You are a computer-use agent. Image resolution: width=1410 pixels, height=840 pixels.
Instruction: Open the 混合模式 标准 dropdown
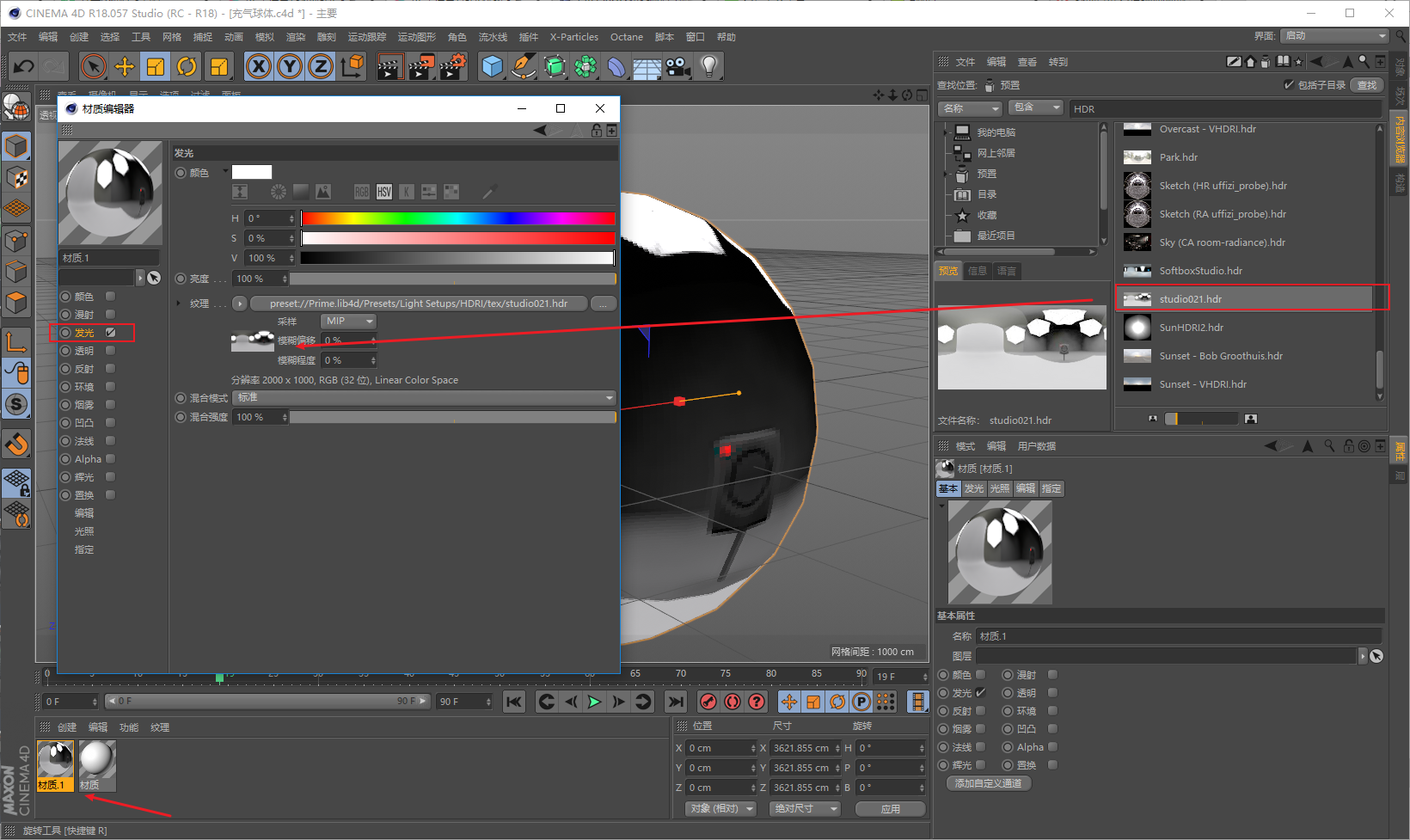click(x=425, y=397)
